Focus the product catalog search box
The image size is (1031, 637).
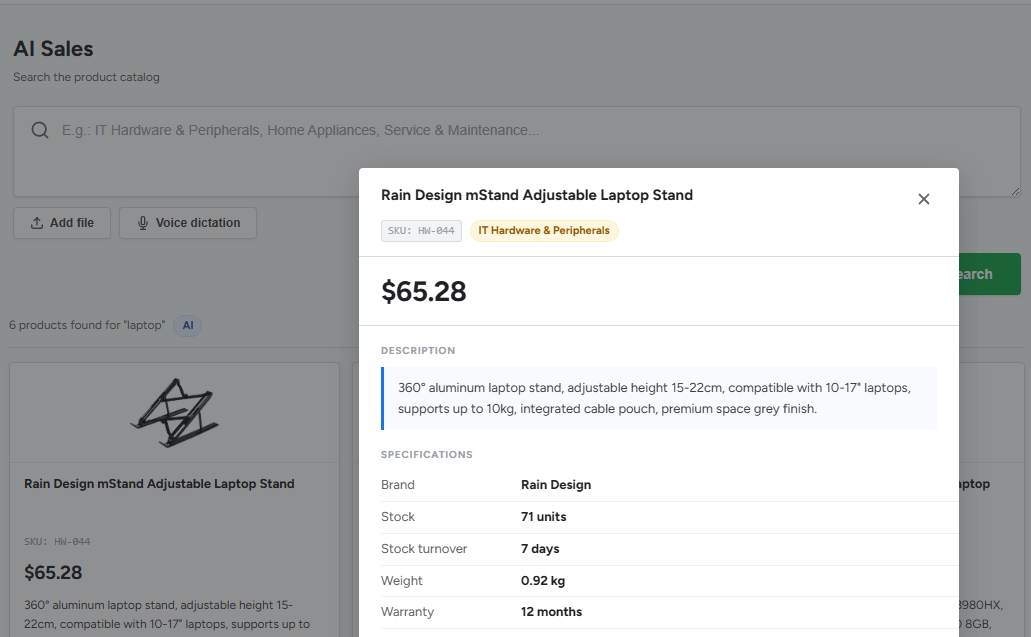click(517, 152)
